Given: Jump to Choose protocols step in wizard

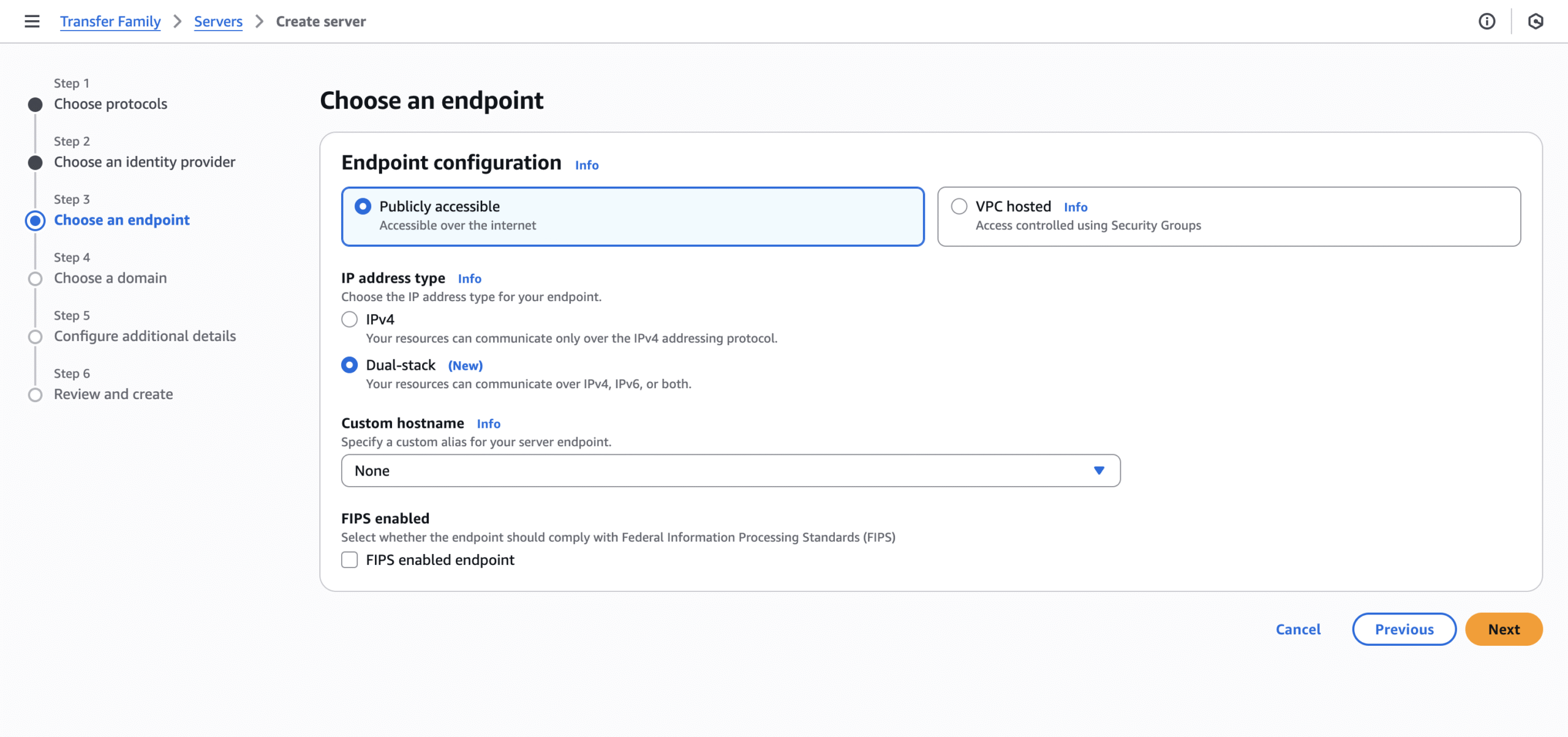Looking at the screenshot, I should [x=110, y=104].
